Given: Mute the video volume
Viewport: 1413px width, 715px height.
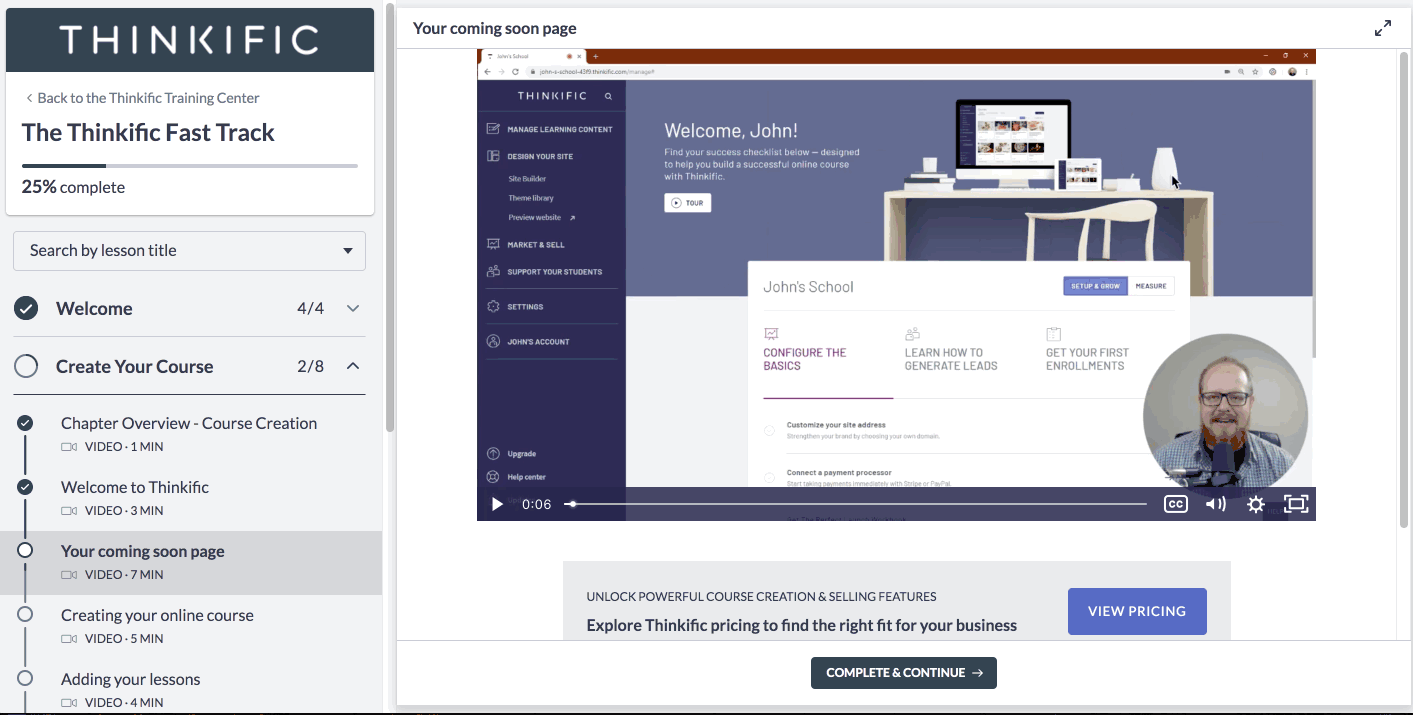Looking at the screenshot, I should click(1216, 504).
